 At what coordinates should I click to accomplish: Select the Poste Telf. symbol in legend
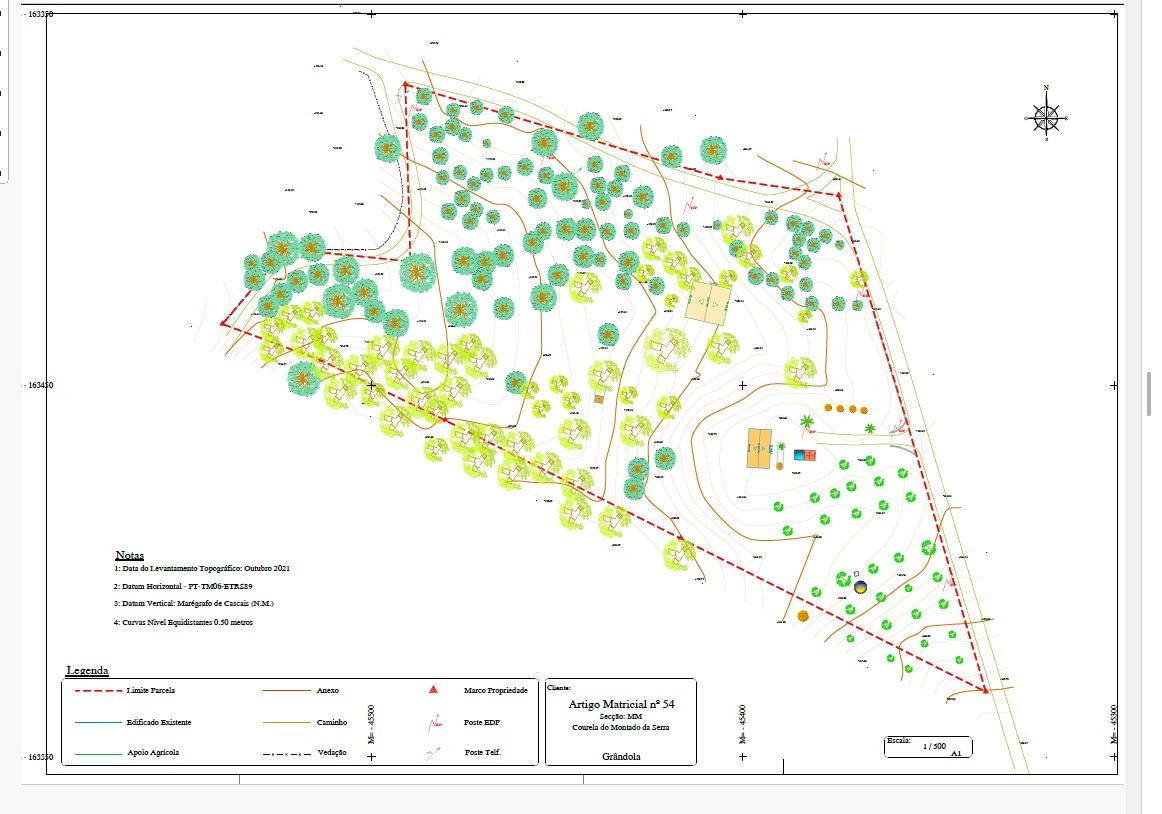[432, 753]
